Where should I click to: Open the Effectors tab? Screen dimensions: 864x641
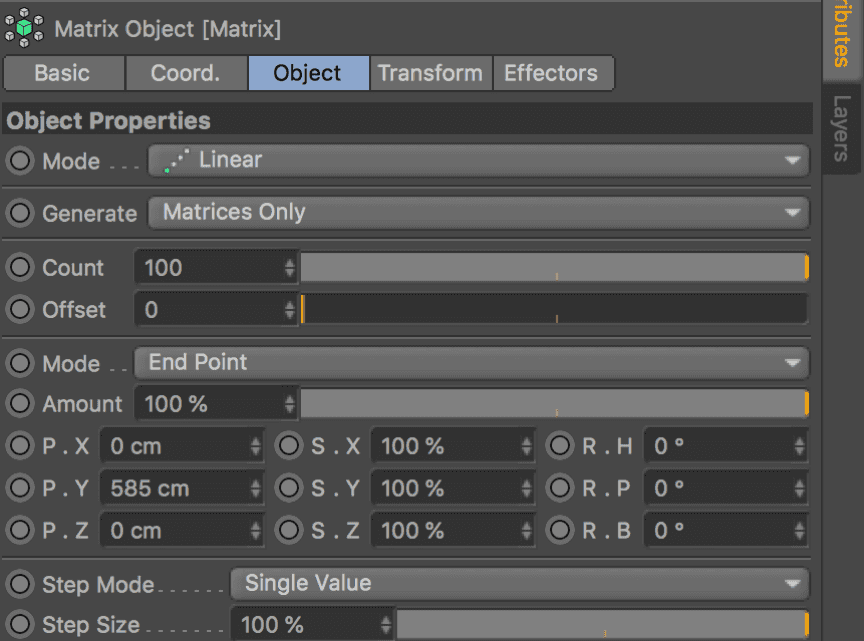tap(551, 73)
